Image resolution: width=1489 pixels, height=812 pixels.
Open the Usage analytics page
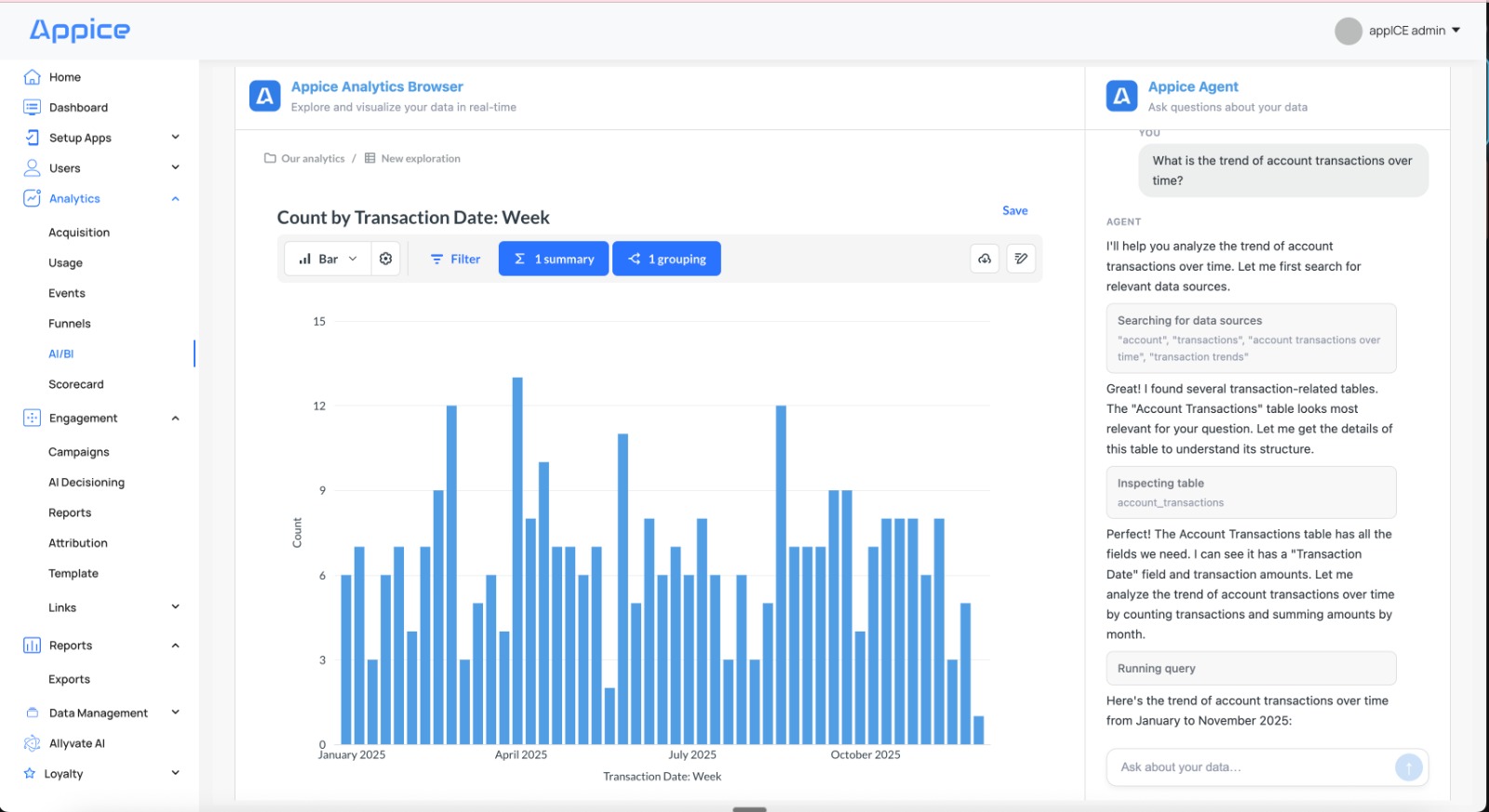pos(65,263)
